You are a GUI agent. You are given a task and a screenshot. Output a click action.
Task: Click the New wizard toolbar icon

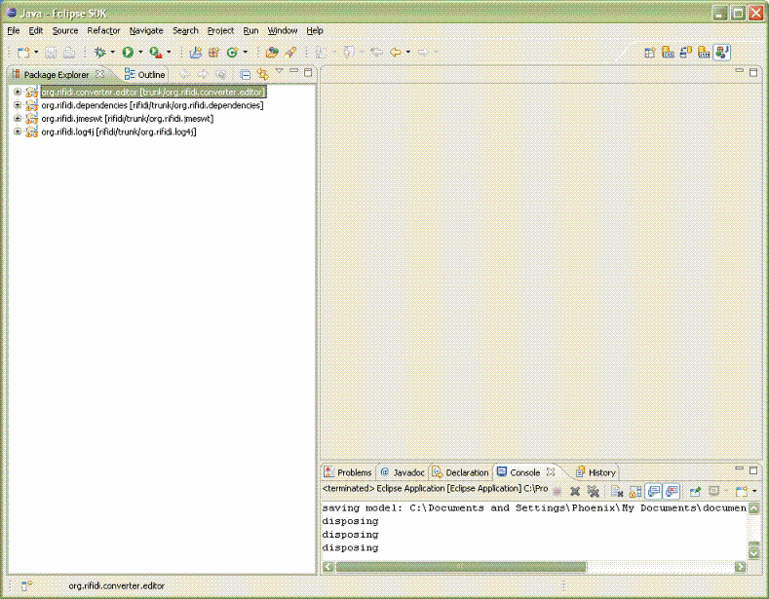[23, 52]
